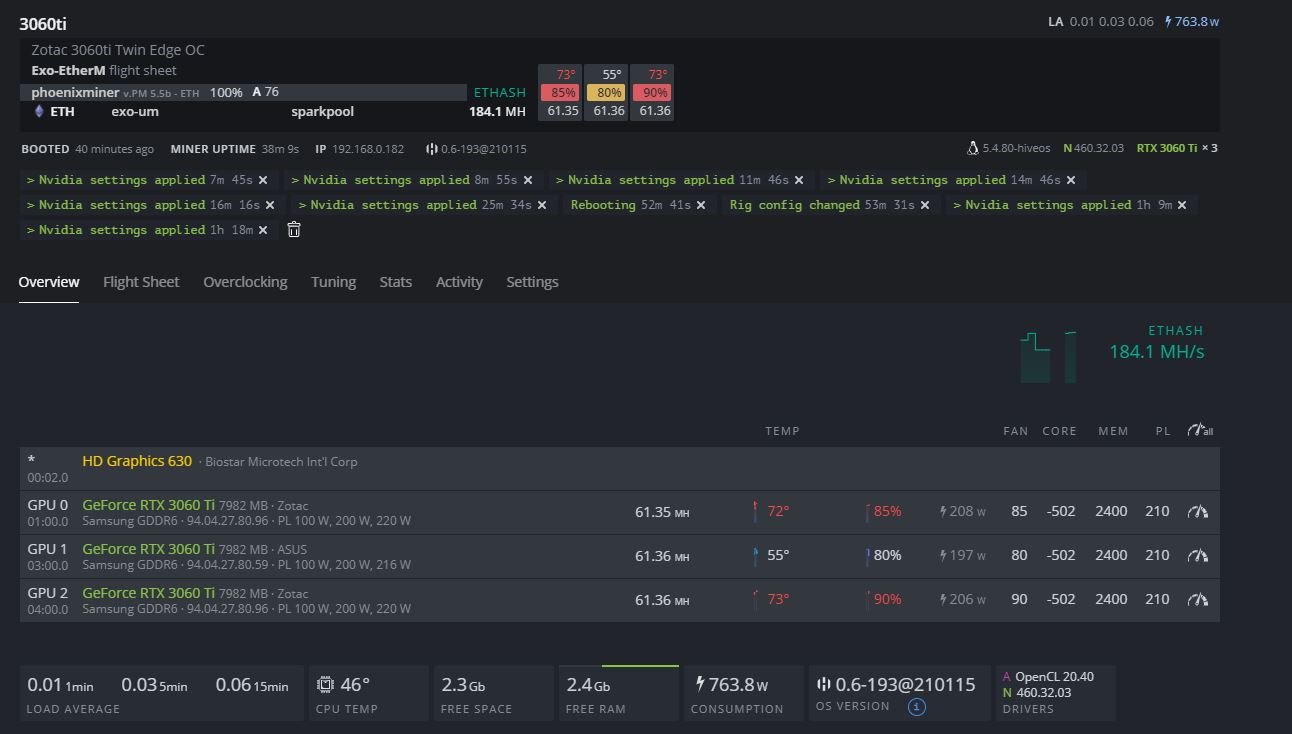Click the phoenixminer miner name
The width and height of the screenshot is (1292, 734).
coord(75,92)
